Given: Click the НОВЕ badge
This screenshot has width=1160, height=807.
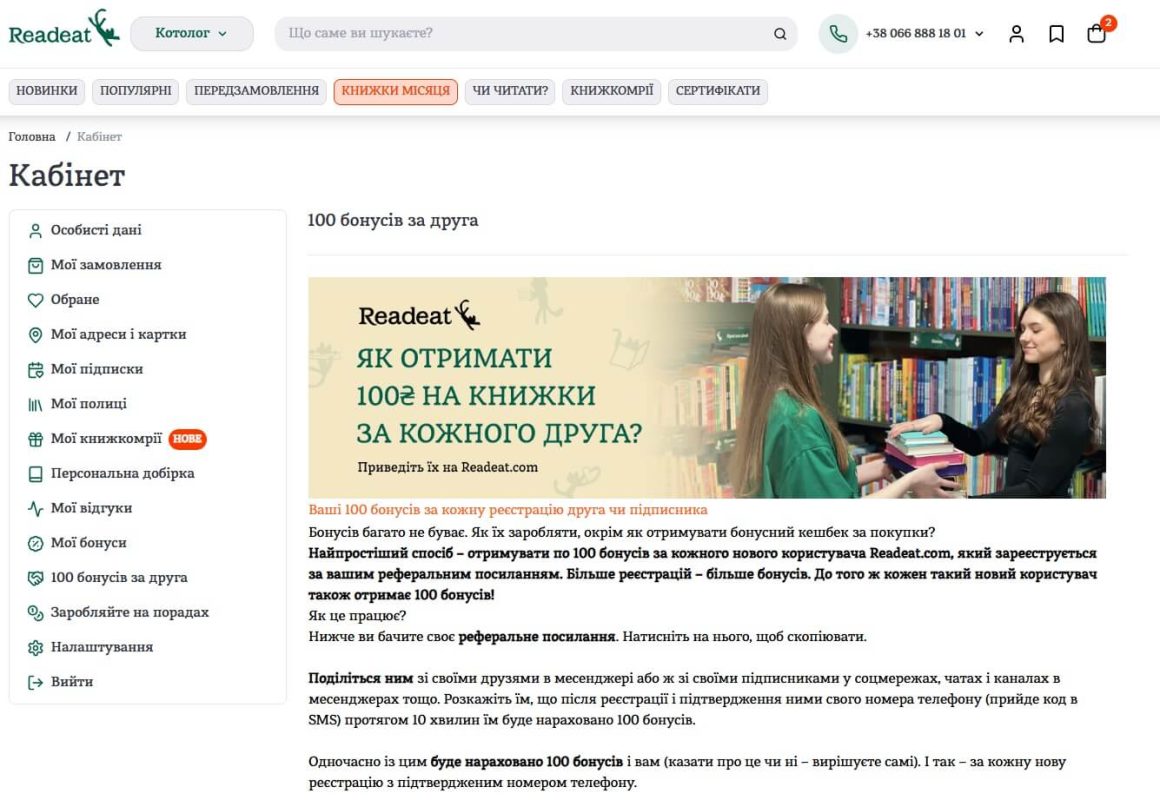Looking at the screenshot, I should tap(187, 439).
